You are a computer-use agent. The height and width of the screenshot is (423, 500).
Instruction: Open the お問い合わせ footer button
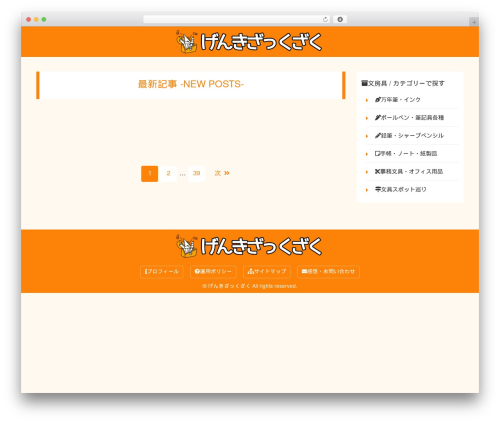(328, 272)
